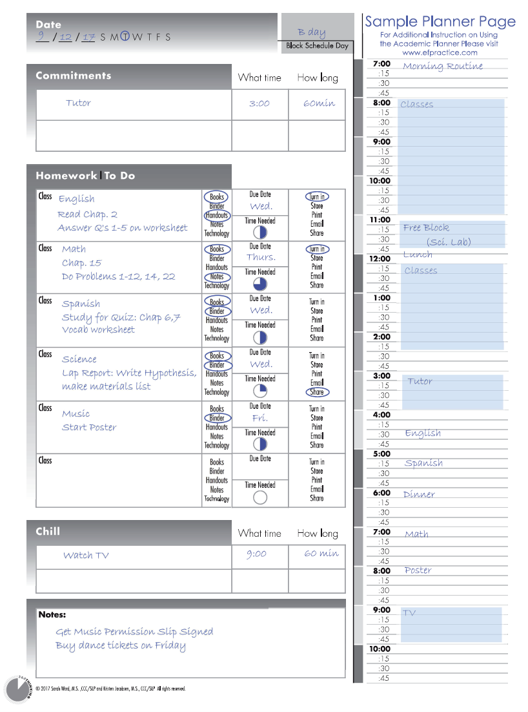Click 'Dinner' entry at 6:00 in schedule
The image size is (528, 712).
[419, 494]
